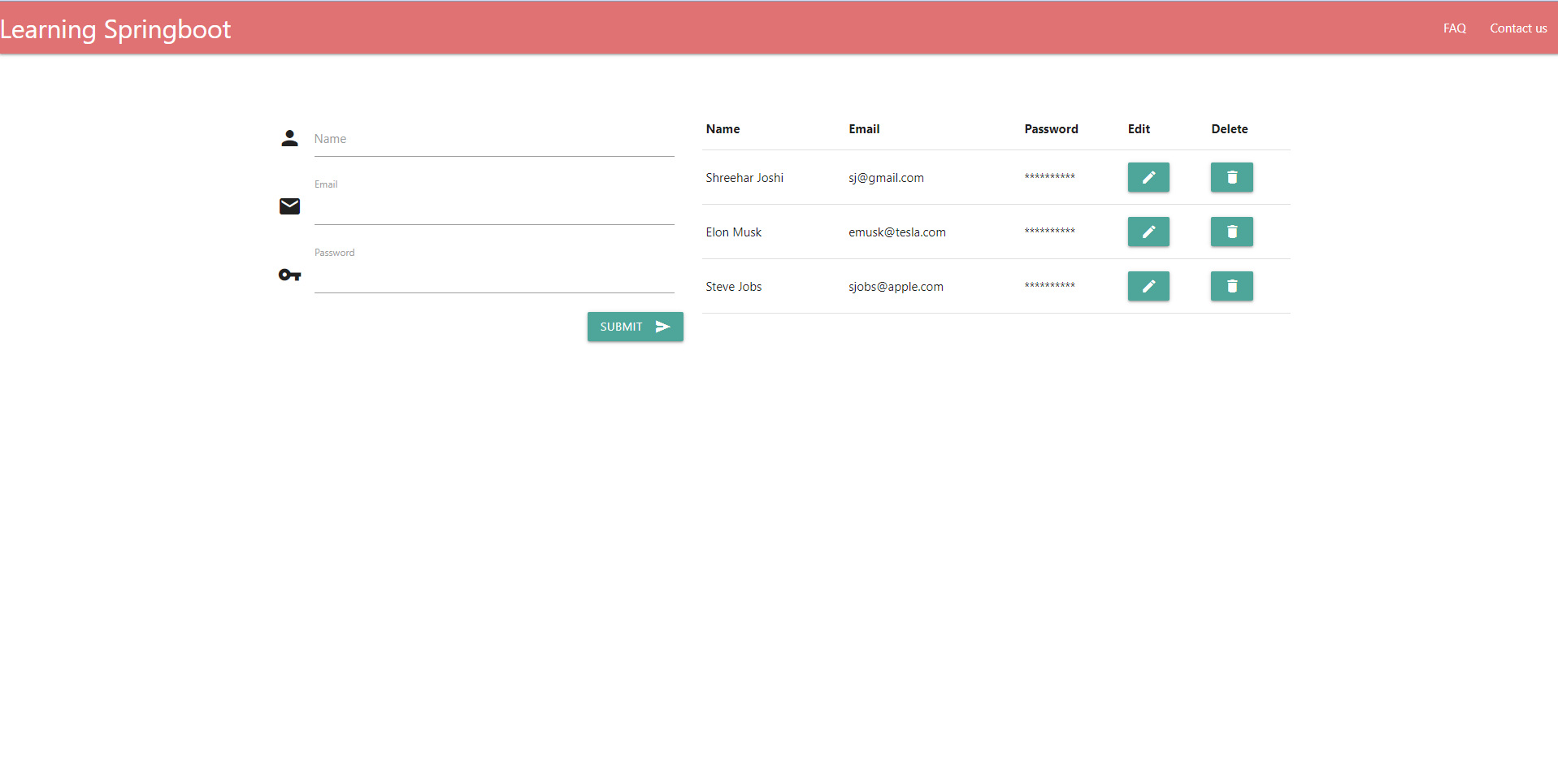
Task: Select the Edit pencil icon for Elon Musk
Action: [x=1148, y=232]
